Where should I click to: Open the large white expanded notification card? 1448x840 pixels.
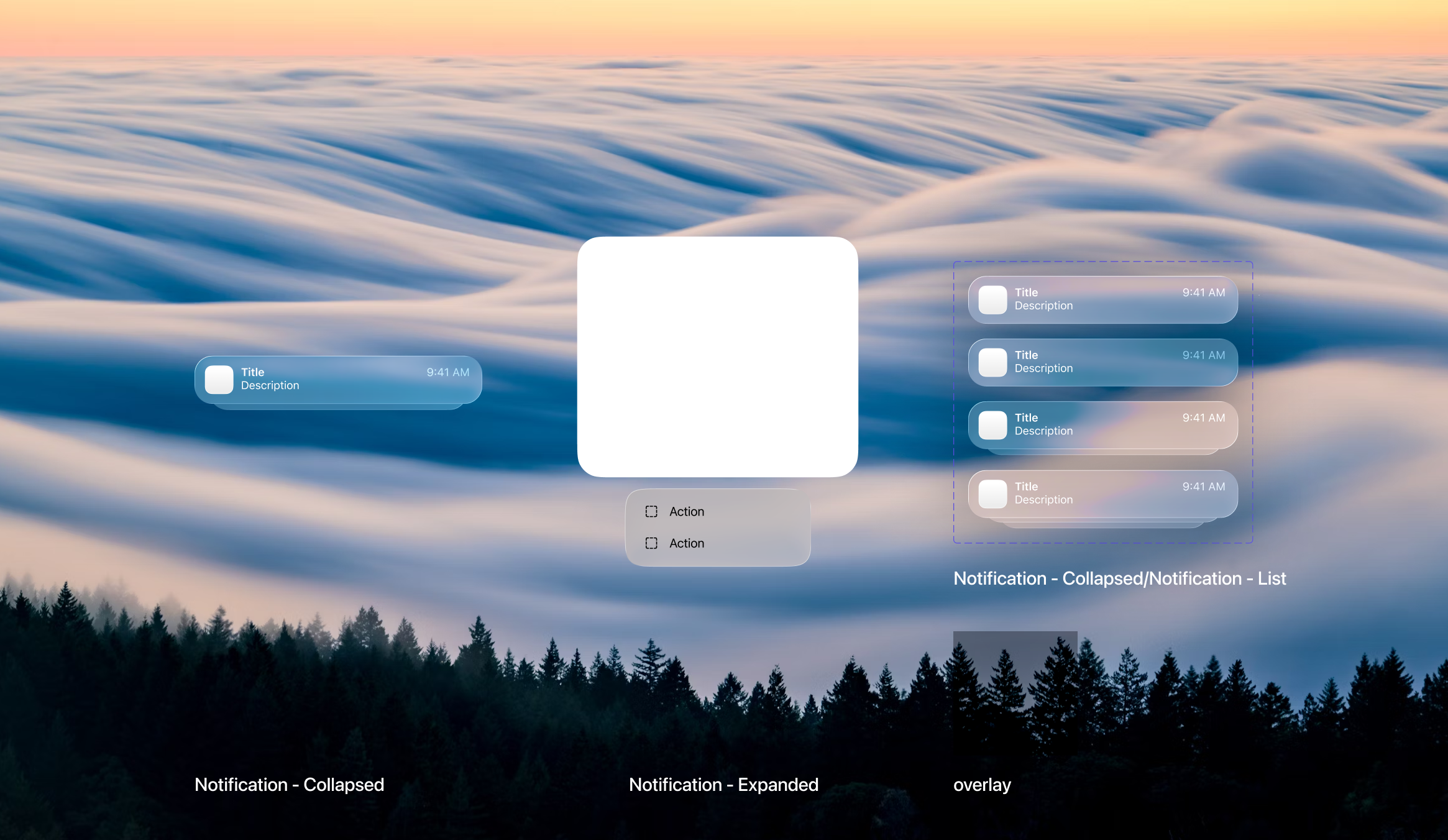(x=717, y=357)
